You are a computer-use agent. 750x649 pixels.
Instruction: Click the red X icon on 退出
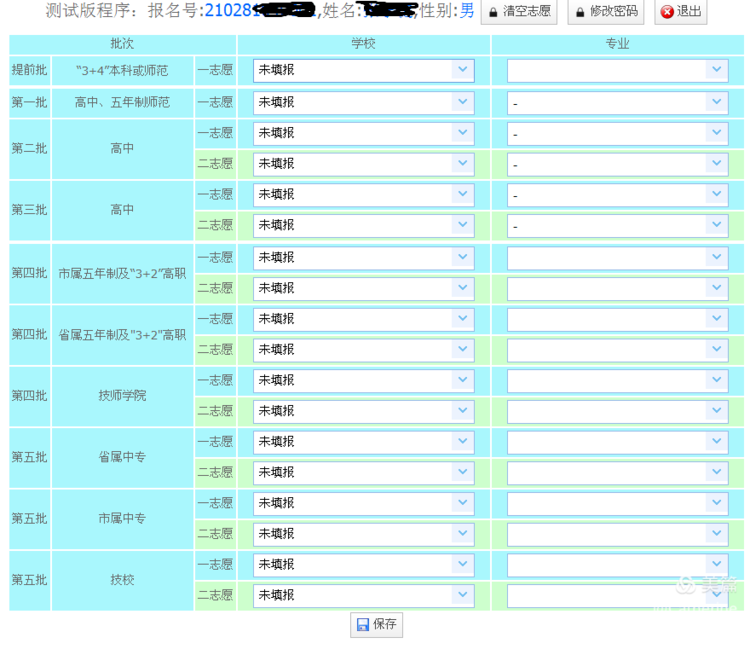[x=667, y=12]
